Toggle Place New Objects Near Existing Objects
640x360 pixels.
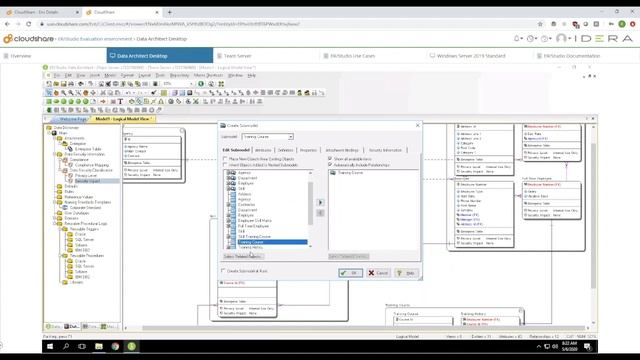pyautogui.click(x=225, y=159)
